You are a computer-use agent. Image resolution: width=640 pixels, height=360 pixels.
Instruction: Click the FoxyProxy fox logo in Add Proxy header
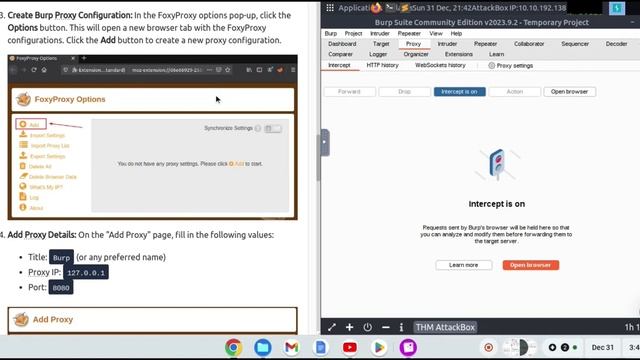point(21,319)
